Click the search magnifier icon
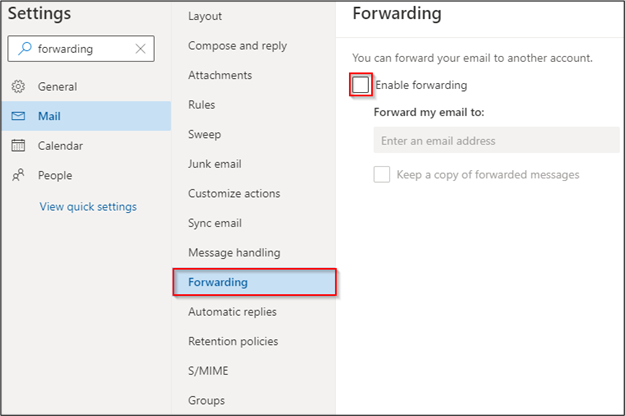 point(25,49)
